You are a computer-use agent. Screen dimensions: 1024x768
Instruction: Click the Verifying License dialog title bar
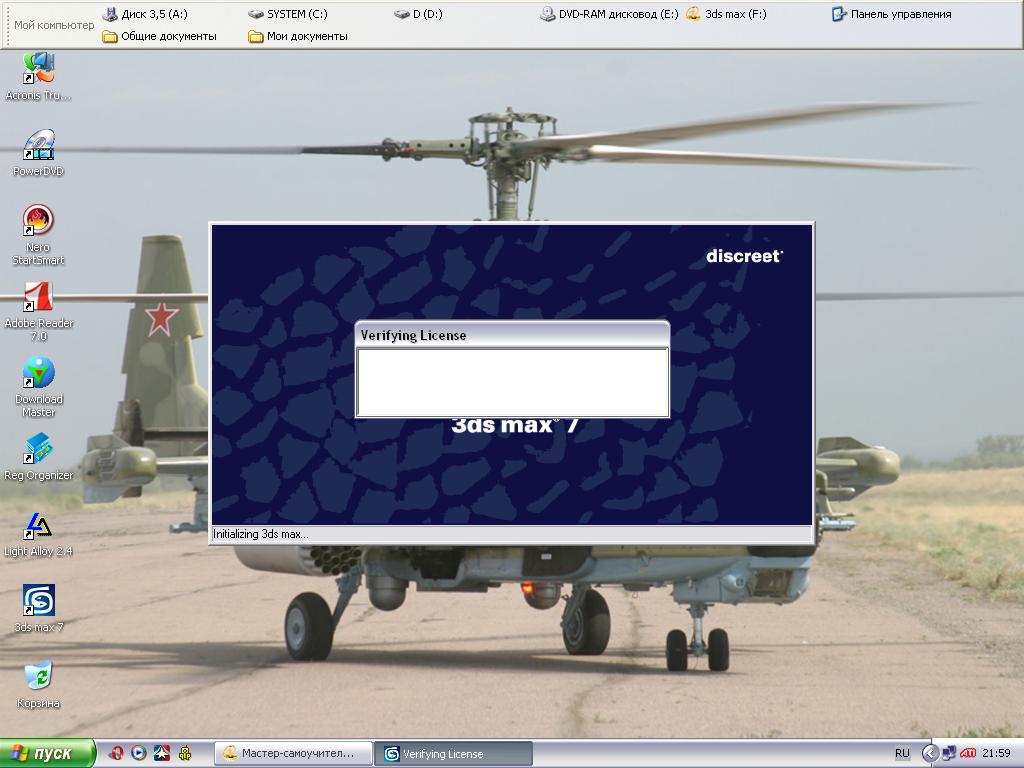(513, 335)
